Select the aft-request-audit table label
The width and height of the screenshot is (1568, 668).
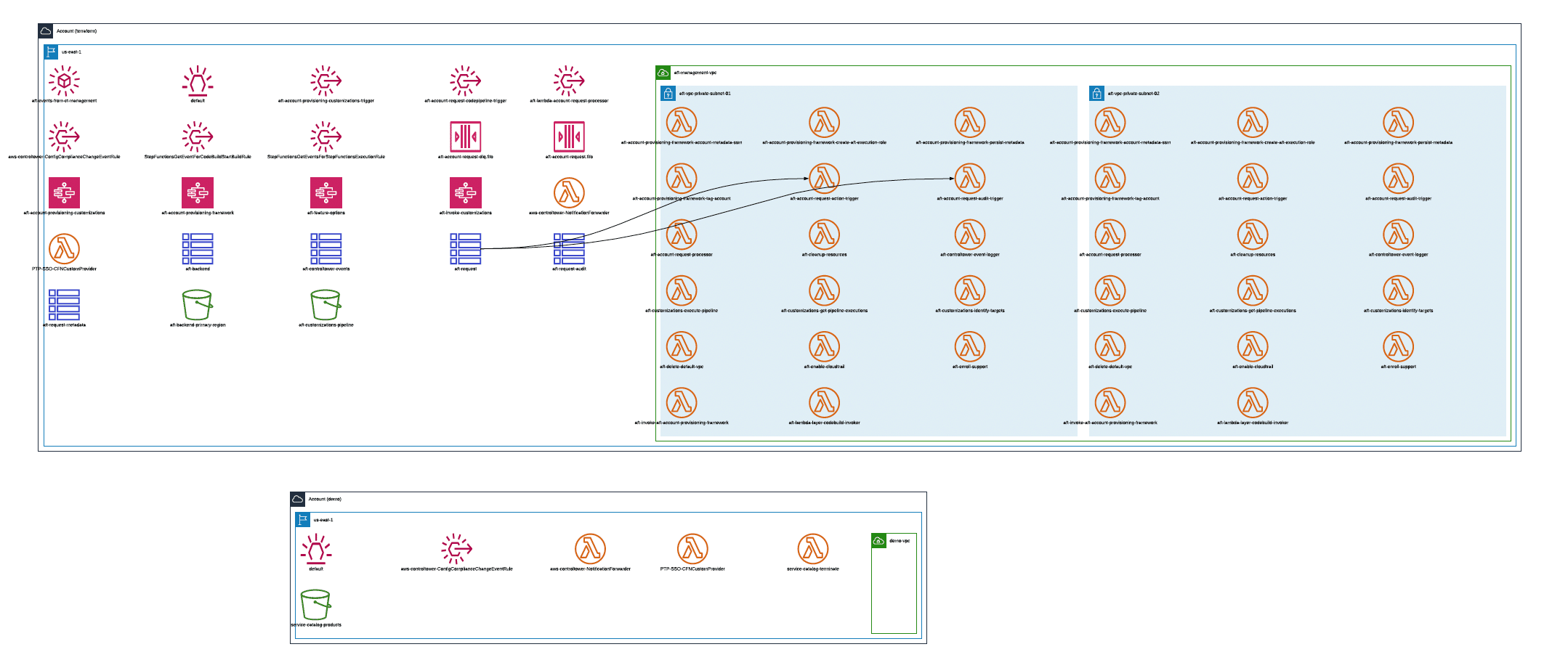point(567,269)
